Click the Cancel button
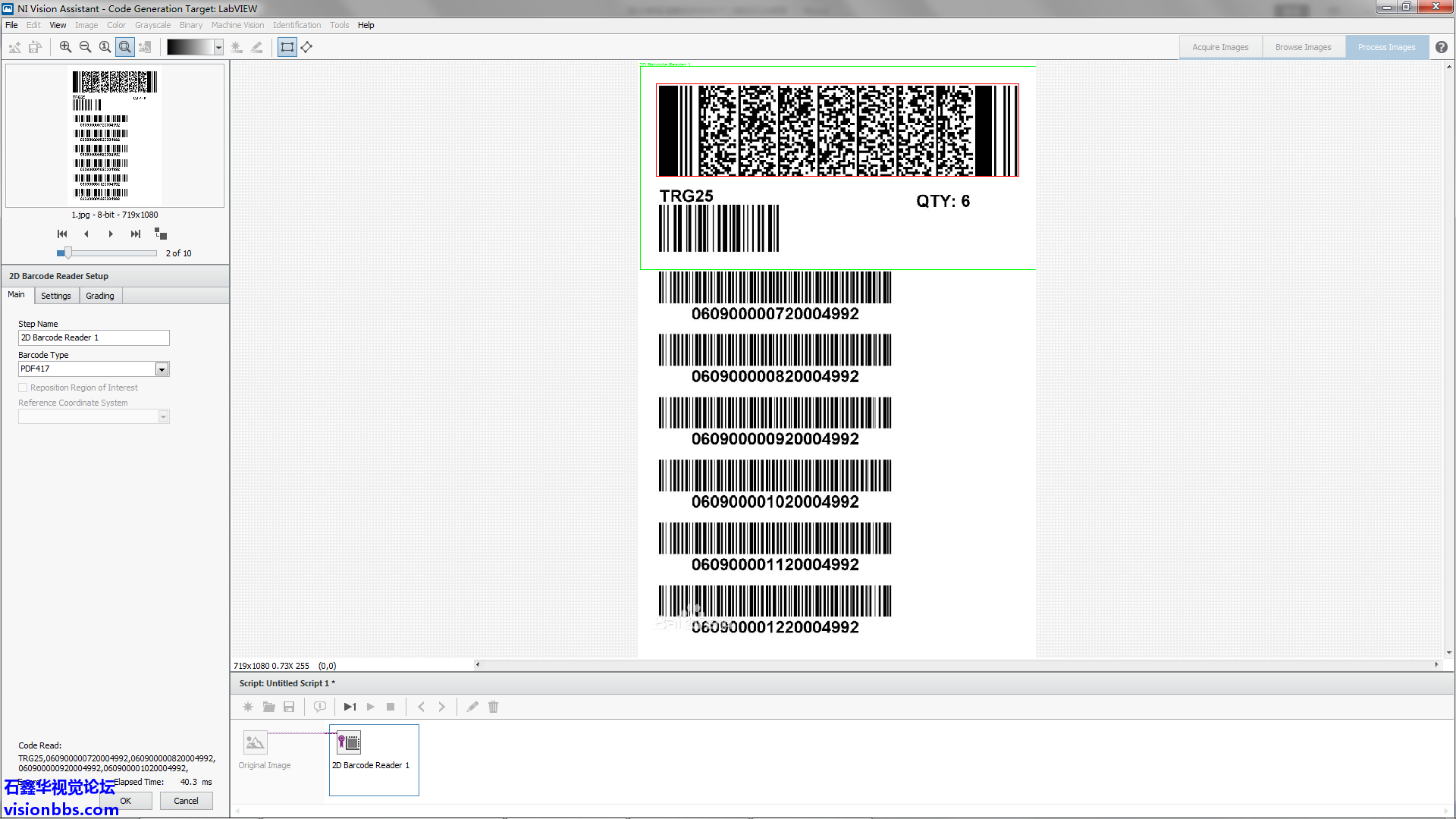The image size is (1456, 819). pyautogui.click(x=187, y=801)
